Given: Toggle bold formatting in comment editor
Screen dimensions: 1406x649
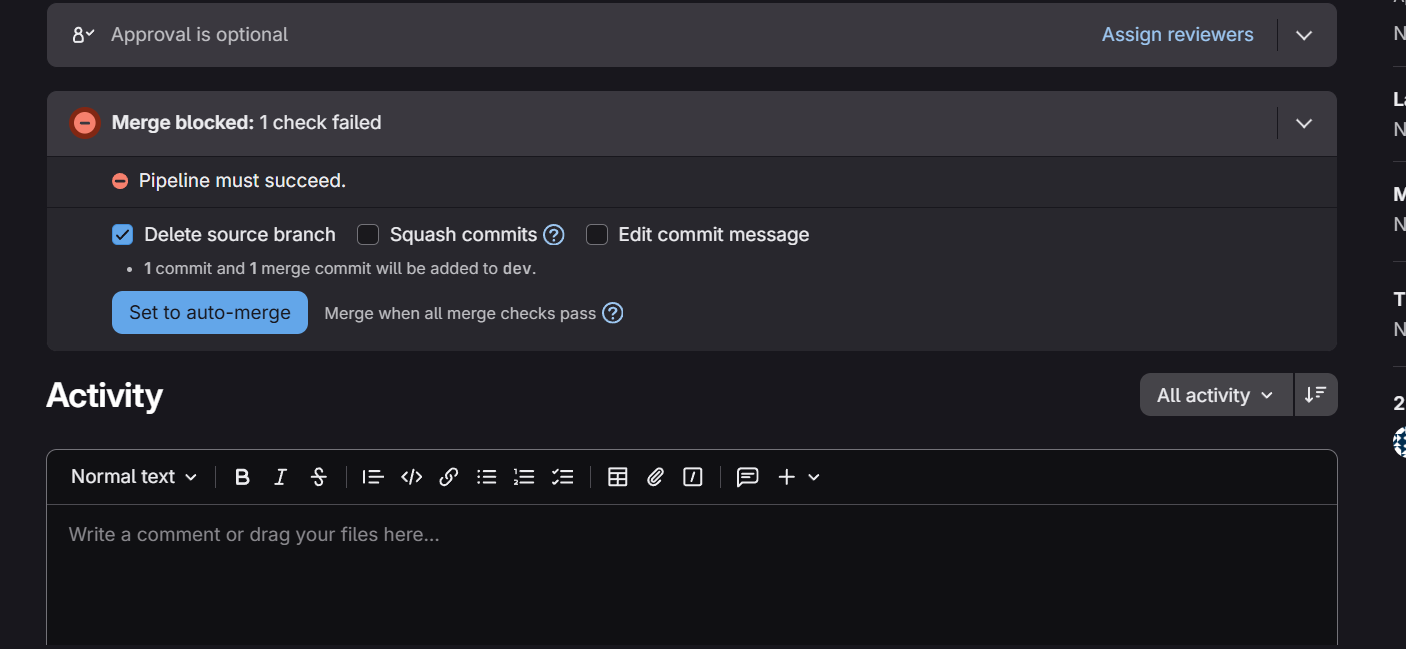Looking at the screenshot, I should tap(242, 477).
